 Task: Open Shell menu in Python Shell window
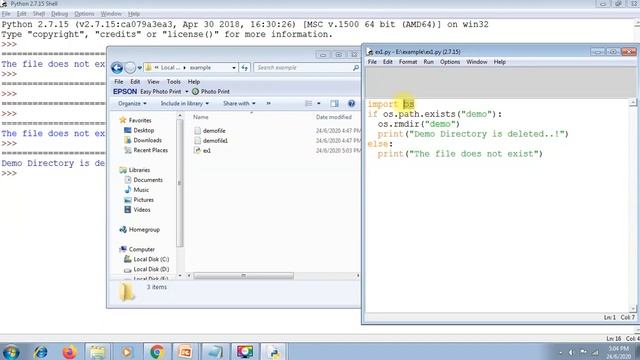coord(39,14)
